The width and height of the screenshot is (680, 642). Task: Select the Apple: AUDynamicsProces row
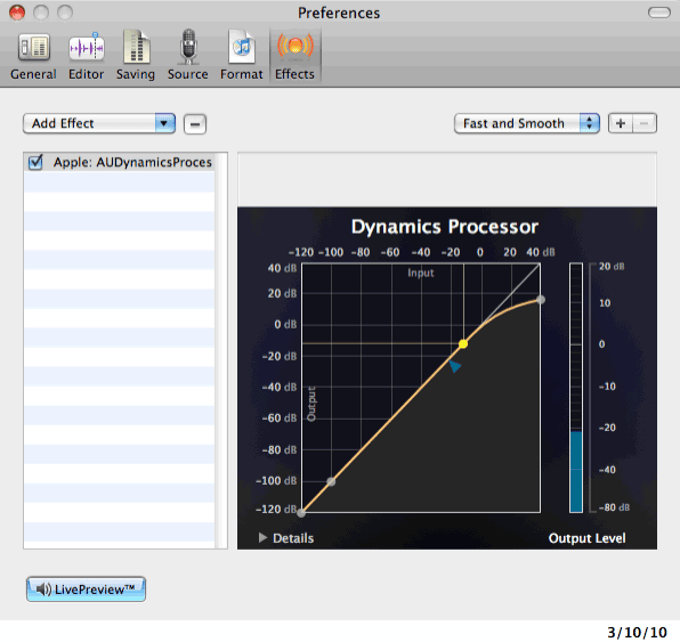click(119, 162)
